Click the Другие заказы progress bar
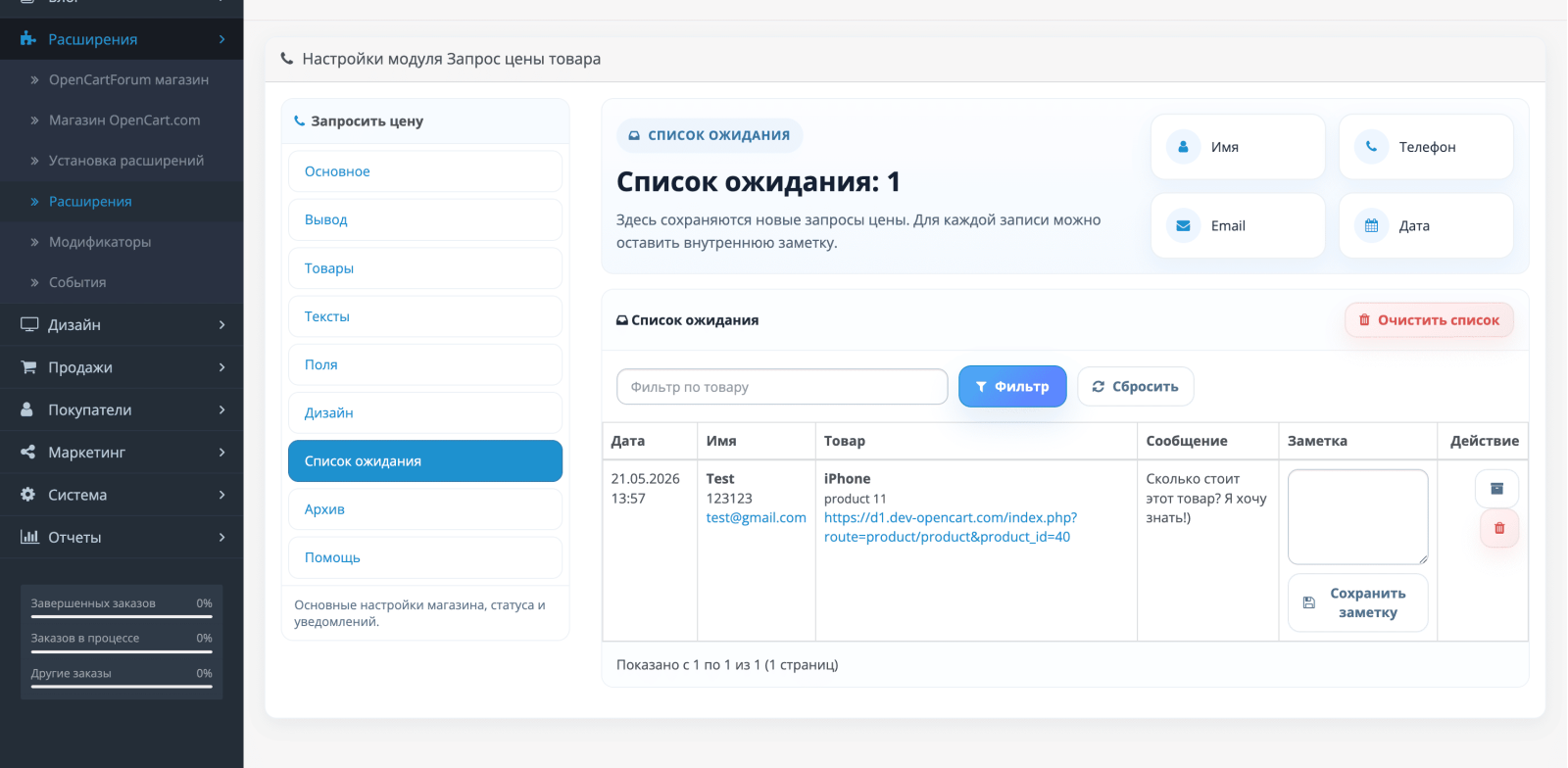 (x=122, y=687)
